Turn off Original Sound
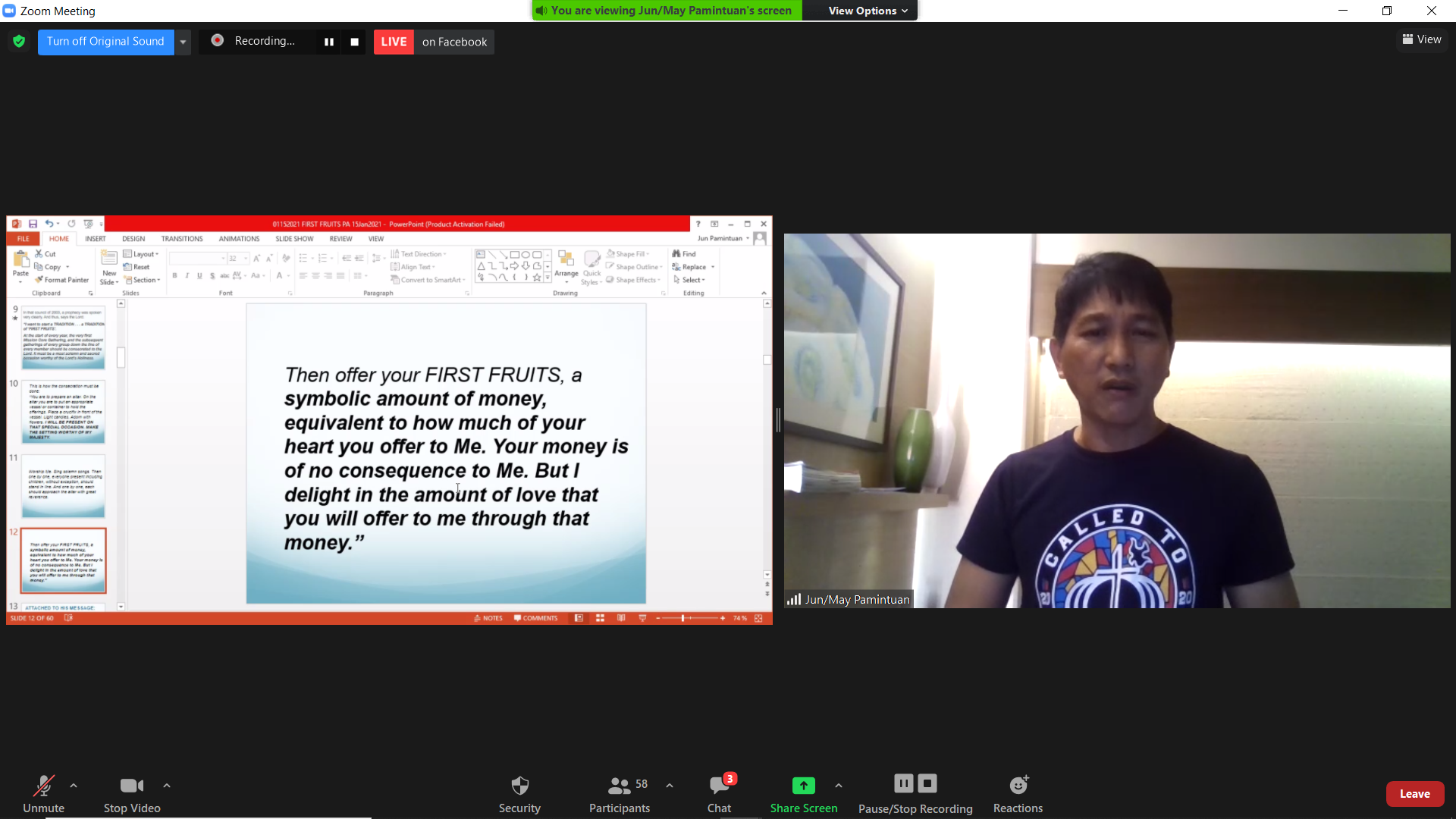The image size is (1456, 819). click(x=105, y=42)
